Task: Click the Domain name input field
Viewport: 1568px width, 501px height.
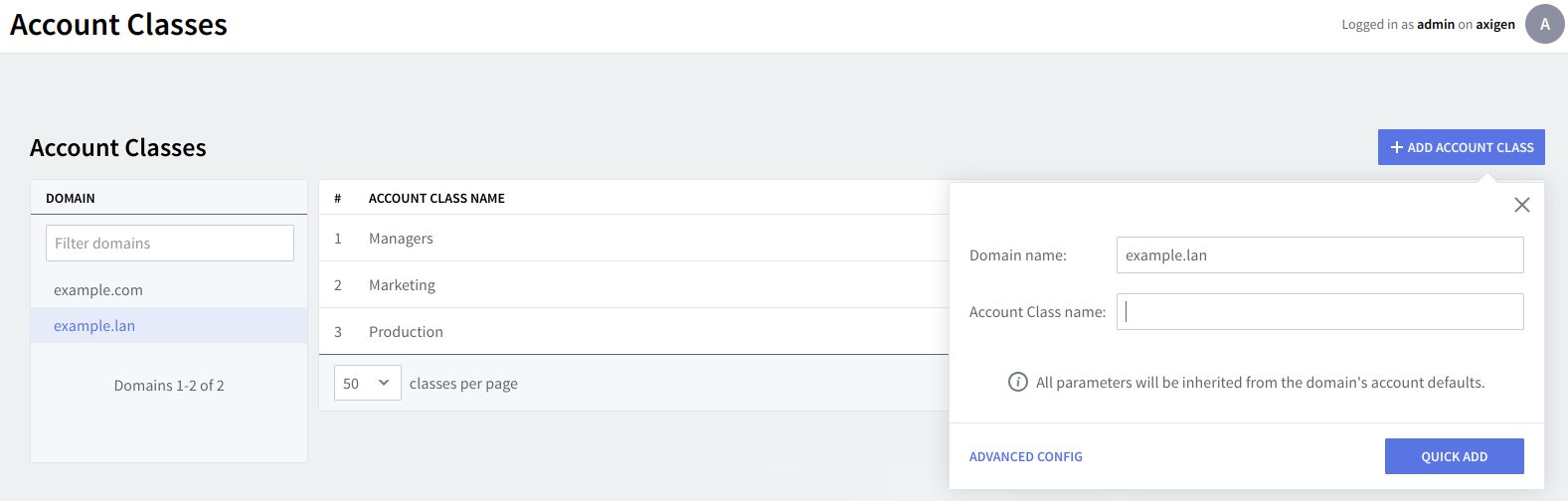Action: (1319, 254)
